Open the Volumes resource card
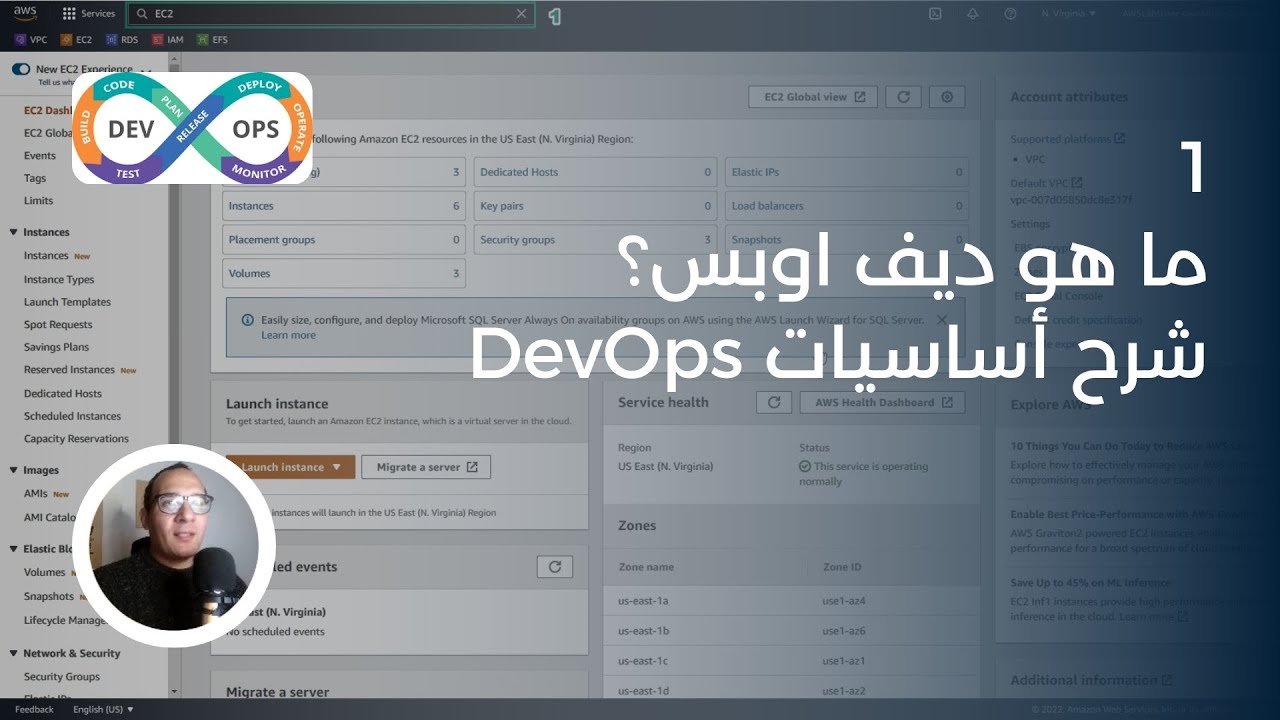 (x=344, y=273)
